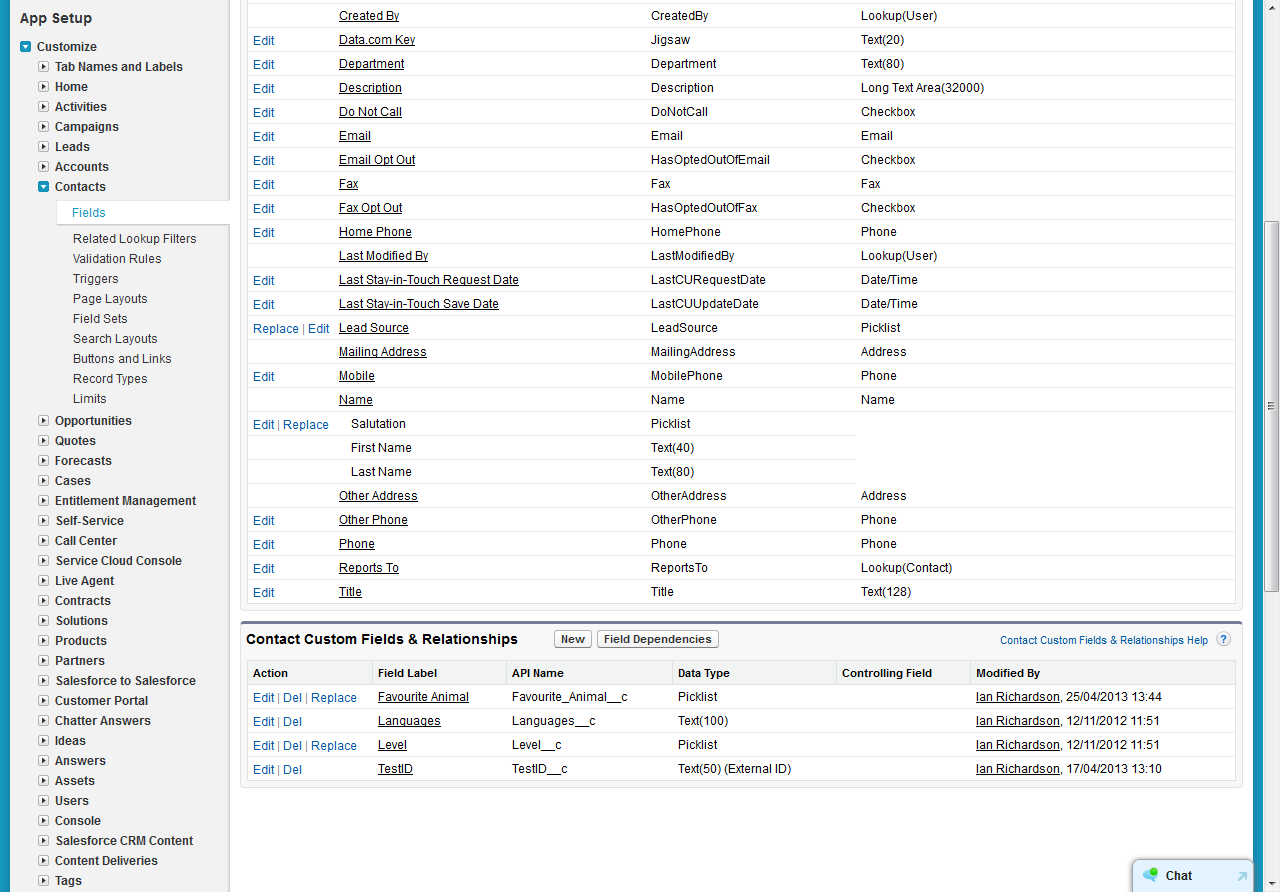Expand the Opportunities tree node
This screenshot has height=892, width=1280.
click(x=43, y=421)
